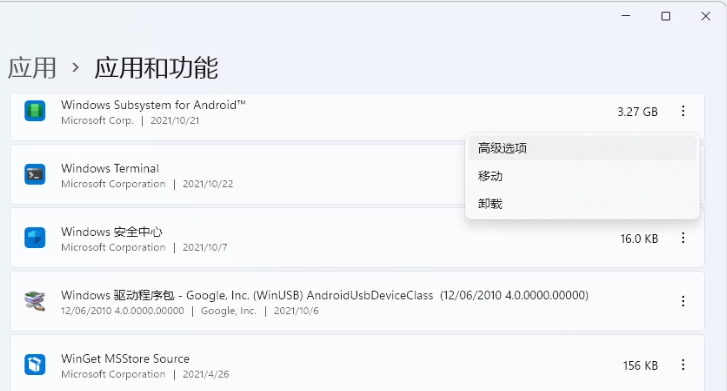Click the Windows Terminal app icon
727x391 pixels.
[x=35, y=175]
